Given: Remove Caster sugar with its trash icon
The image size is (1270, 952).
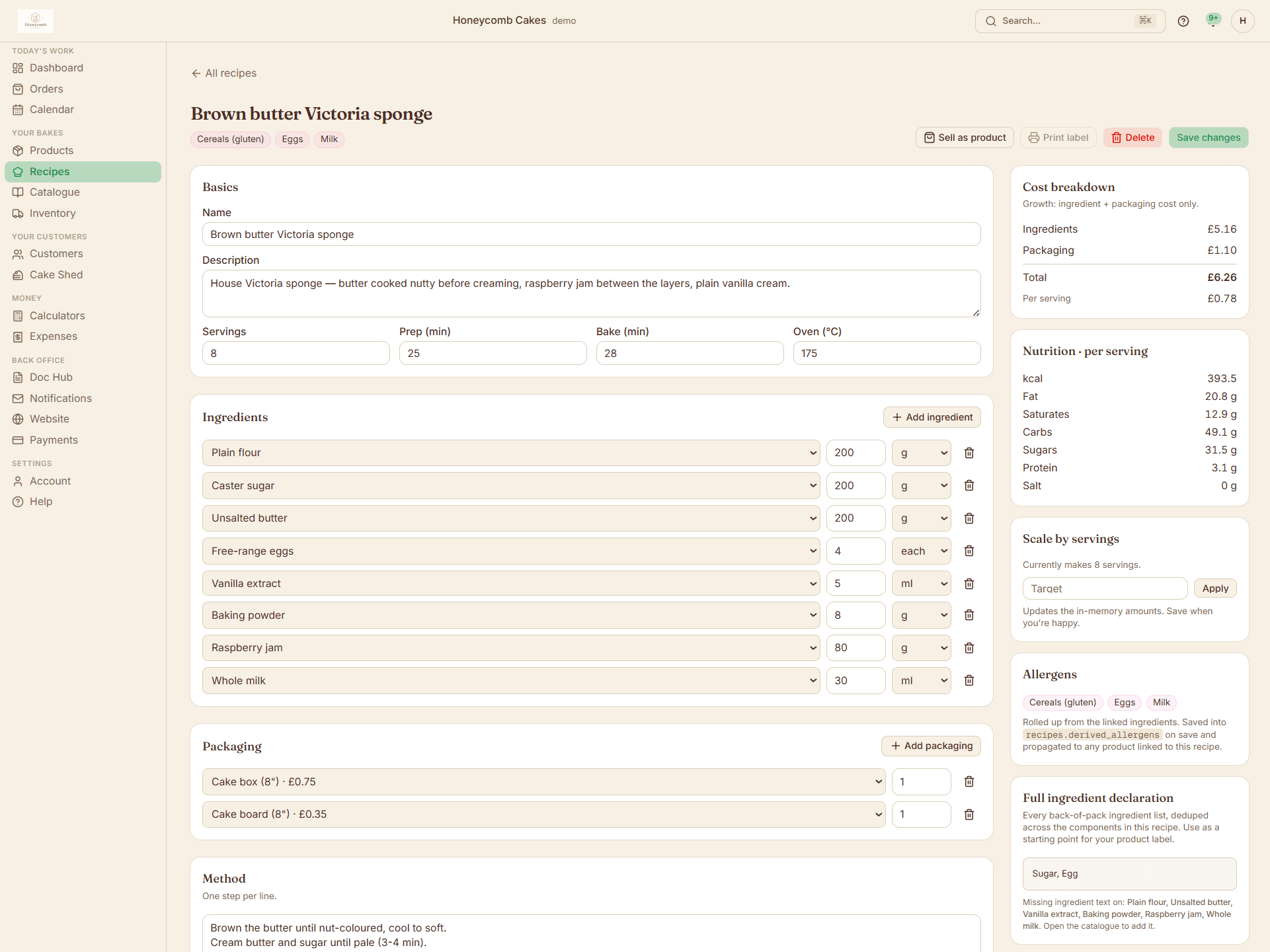Looking at the screenshot, I should pos(969,485).
